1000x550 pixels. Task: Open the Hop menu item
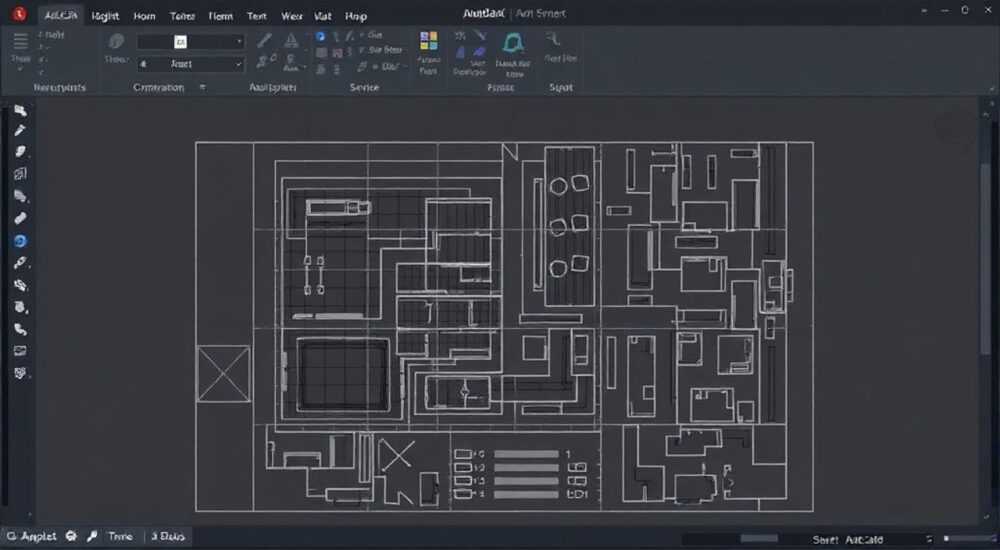(x=355, y=16)
